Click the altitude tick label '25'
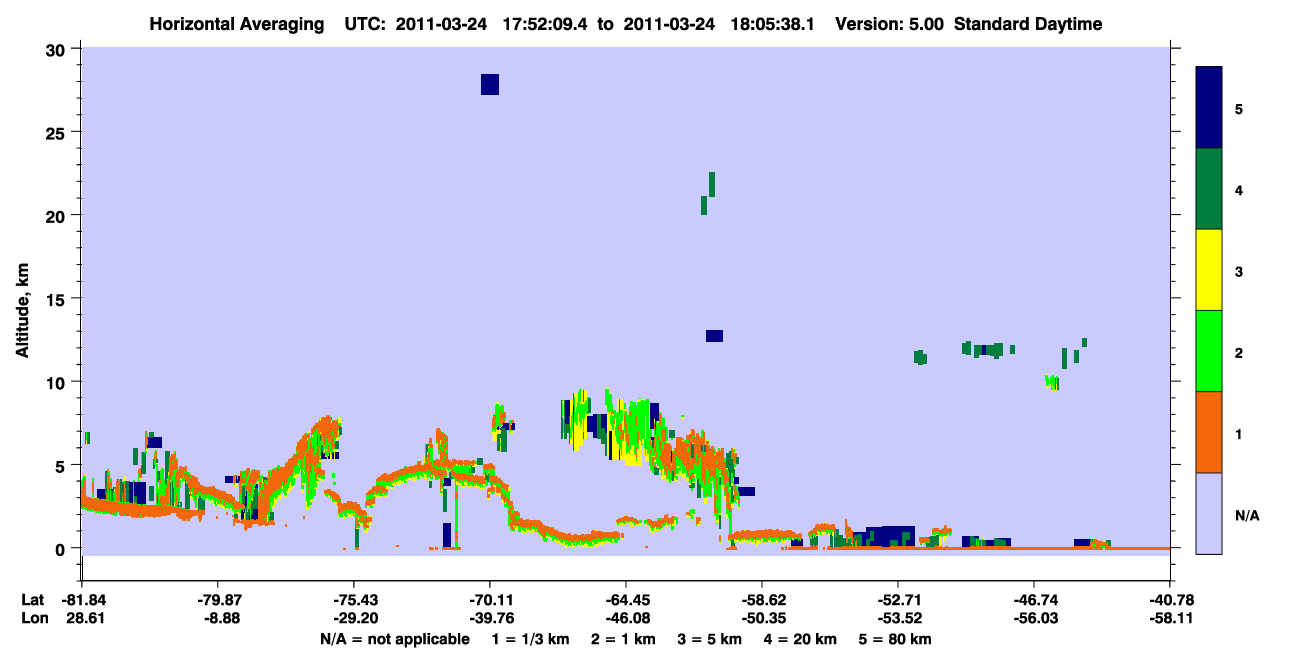The image size is (1300, 667). (x=58, y=132)
